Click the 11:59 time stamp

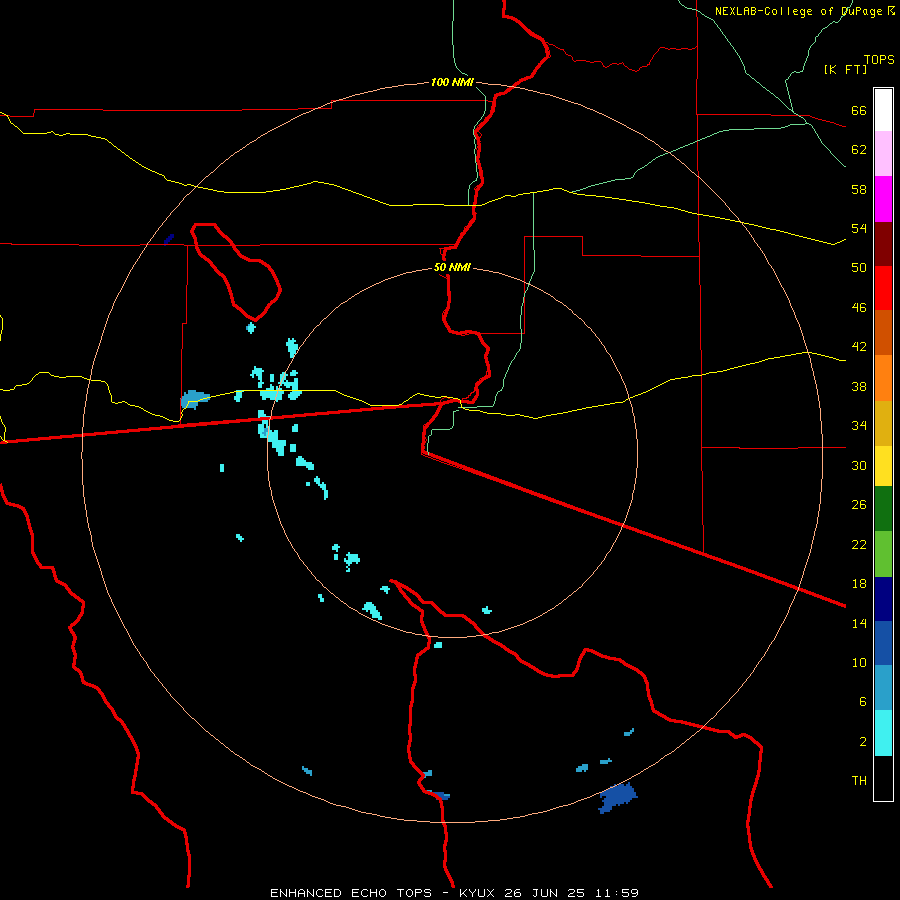(x=616, y=893)
